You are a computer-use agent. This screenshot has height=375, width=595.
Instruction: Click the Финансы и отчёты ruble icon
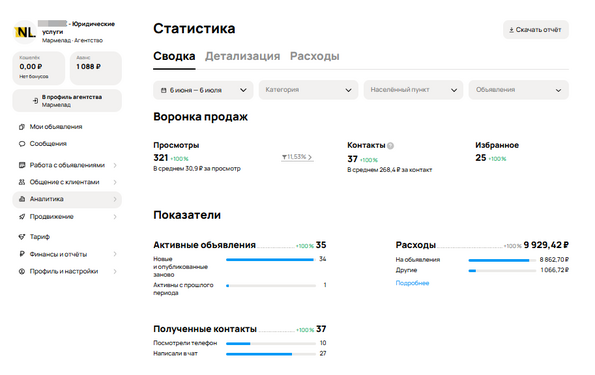tap(22, 254)
